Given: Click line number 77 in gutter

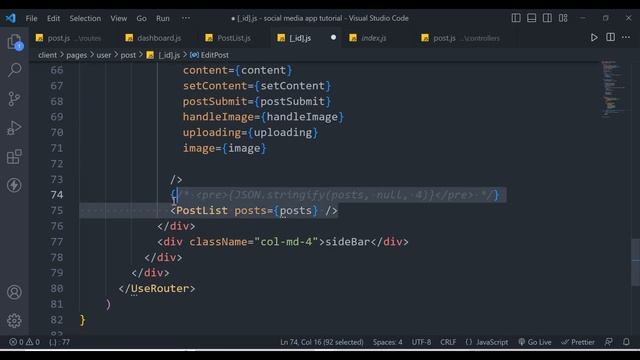Looking at the screenshot, I should [57, 242].
